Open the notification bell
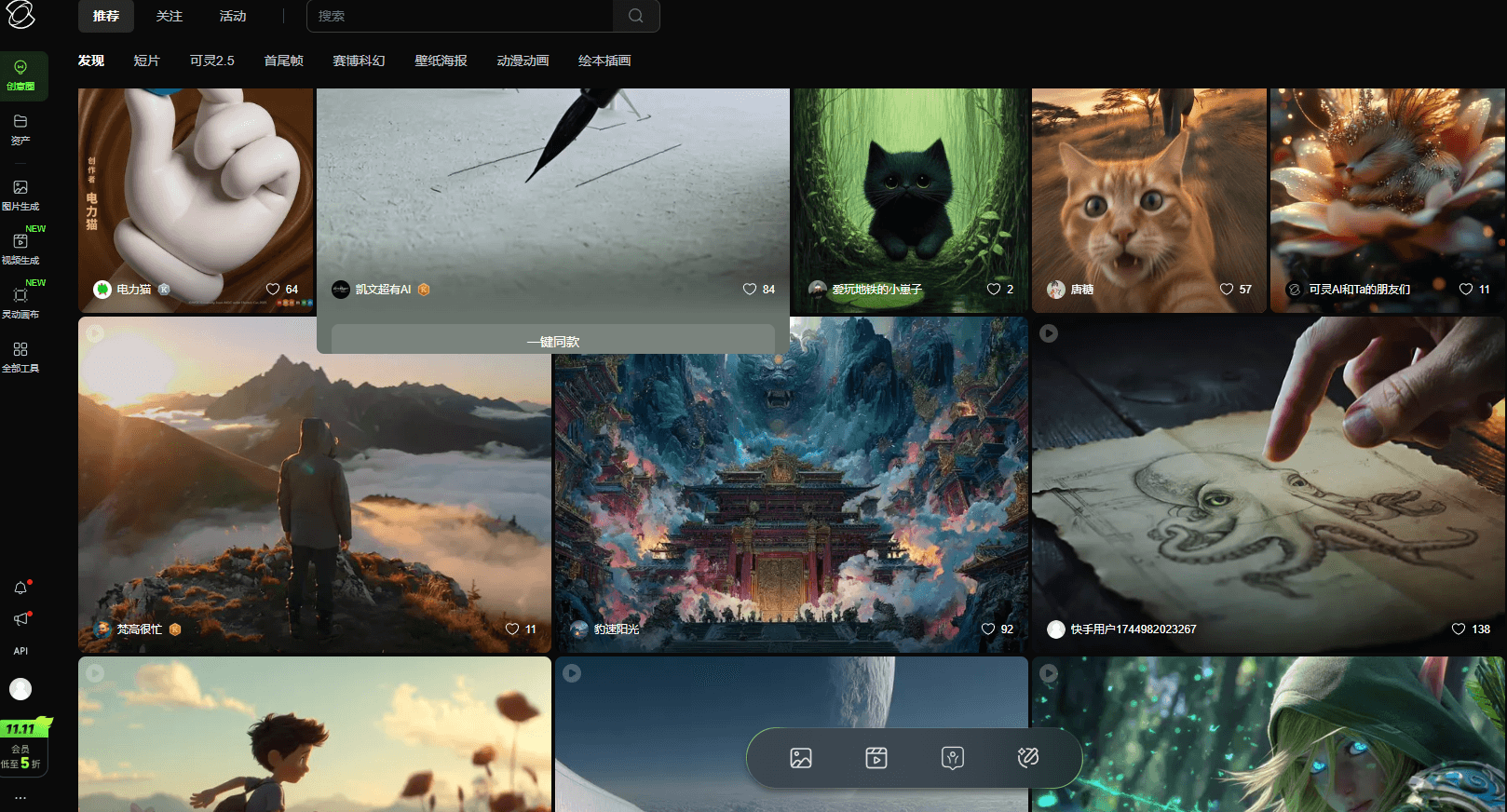 (20, 588)
